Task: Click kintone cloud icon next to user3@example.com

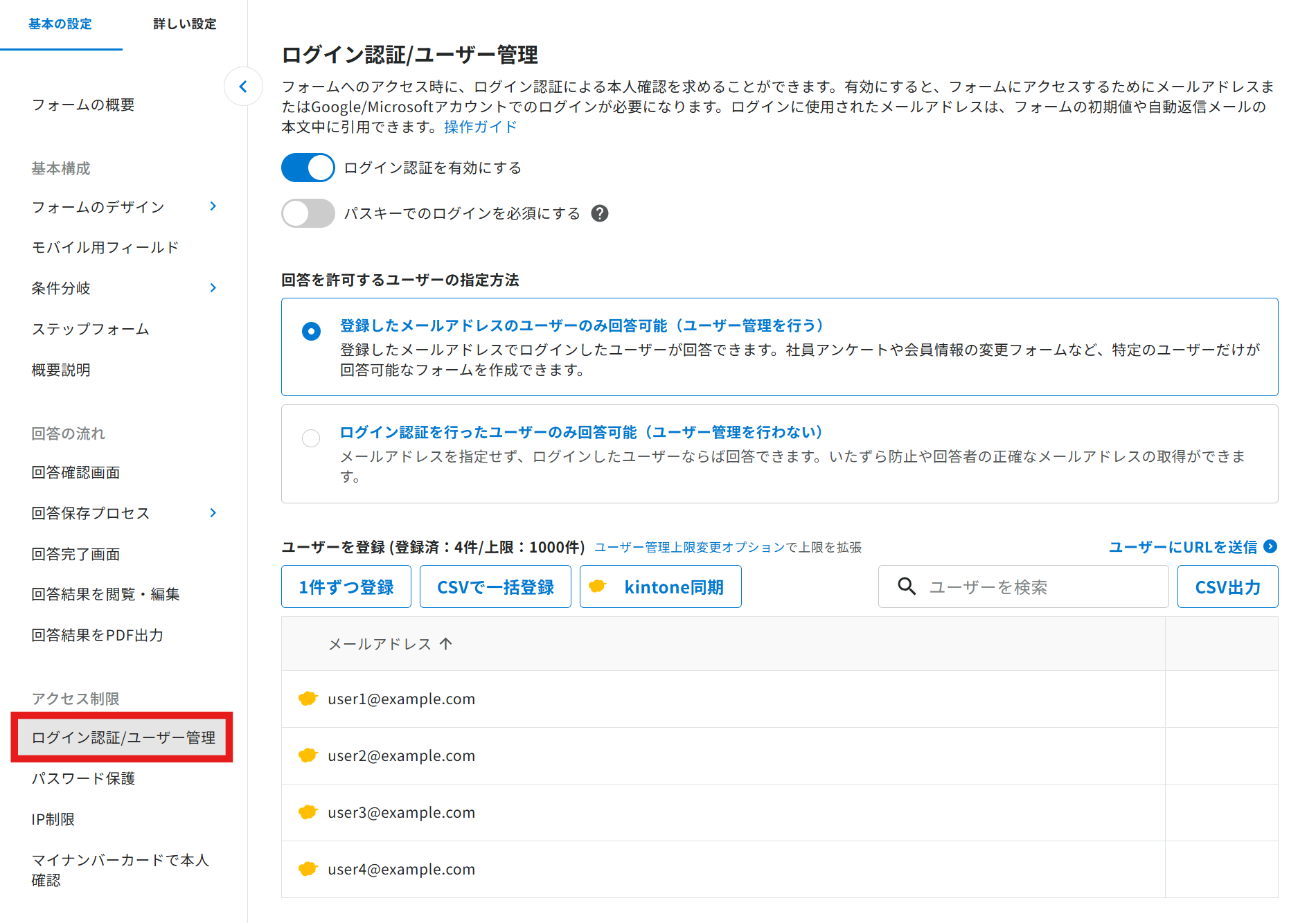Action: coord(308,812)
